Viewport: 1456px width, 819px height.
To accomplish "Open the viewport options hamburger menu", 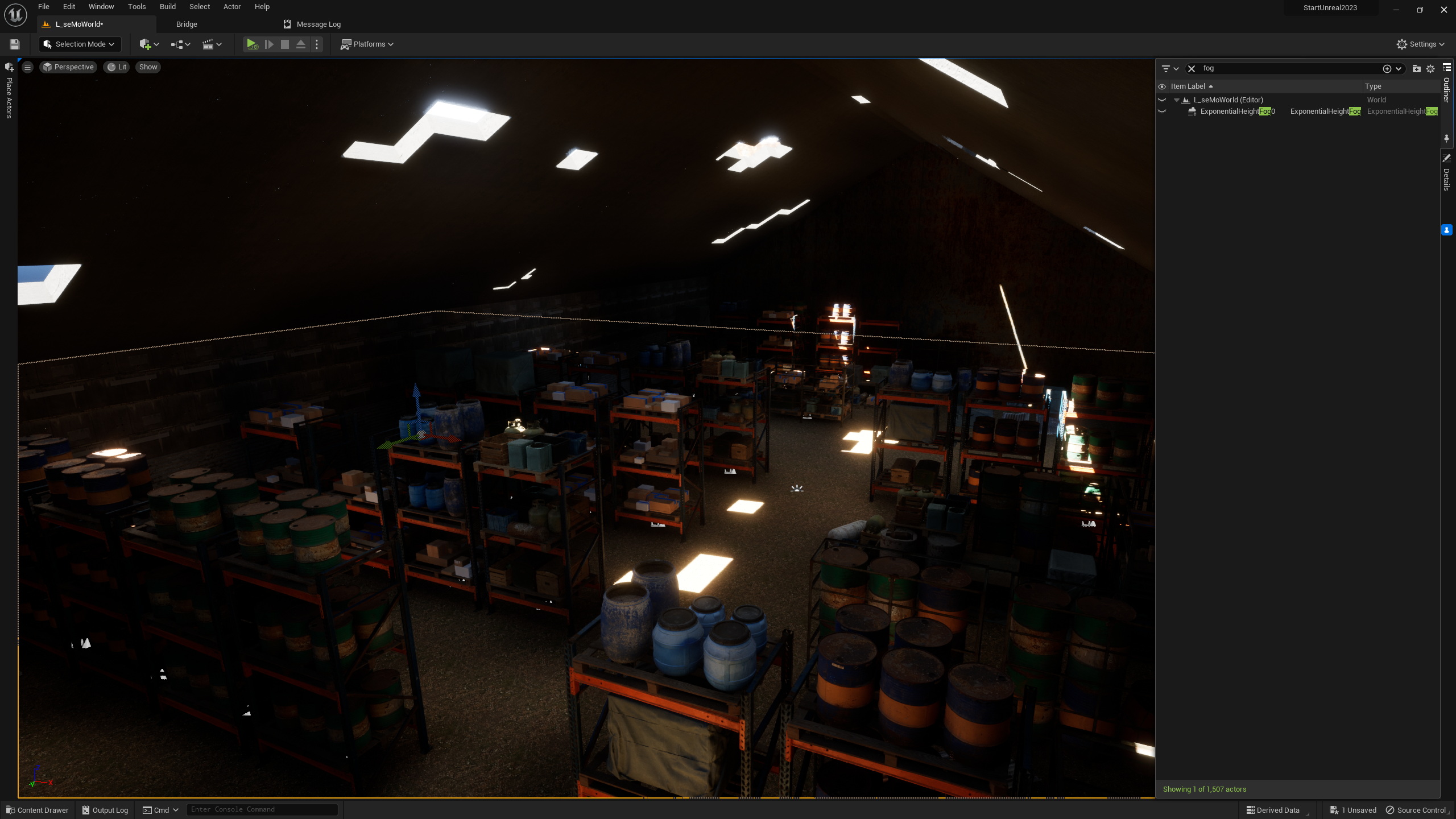I will (27, 67).
